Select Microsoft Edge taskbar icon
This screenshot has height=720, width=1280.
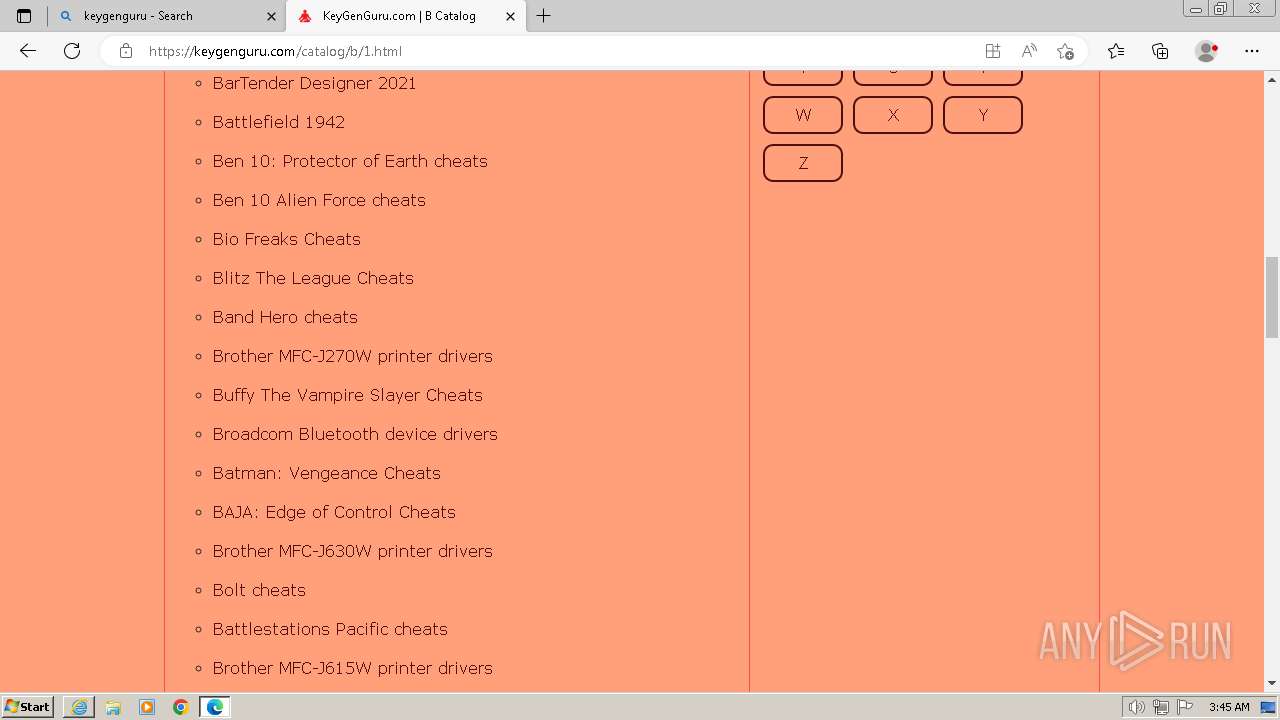(x=215, y=707)
